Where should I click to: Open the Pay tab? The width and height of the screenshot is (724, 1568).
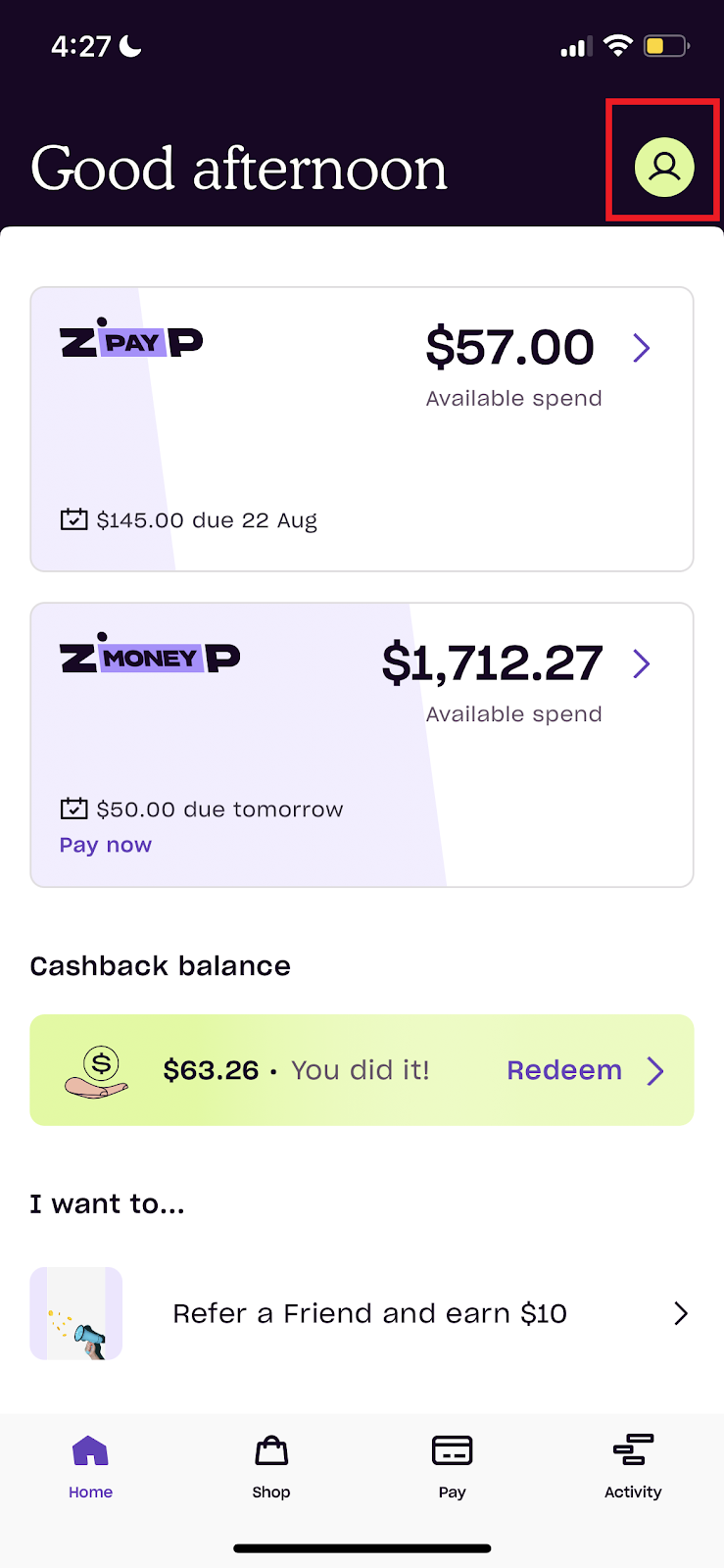click(452, 1466)
